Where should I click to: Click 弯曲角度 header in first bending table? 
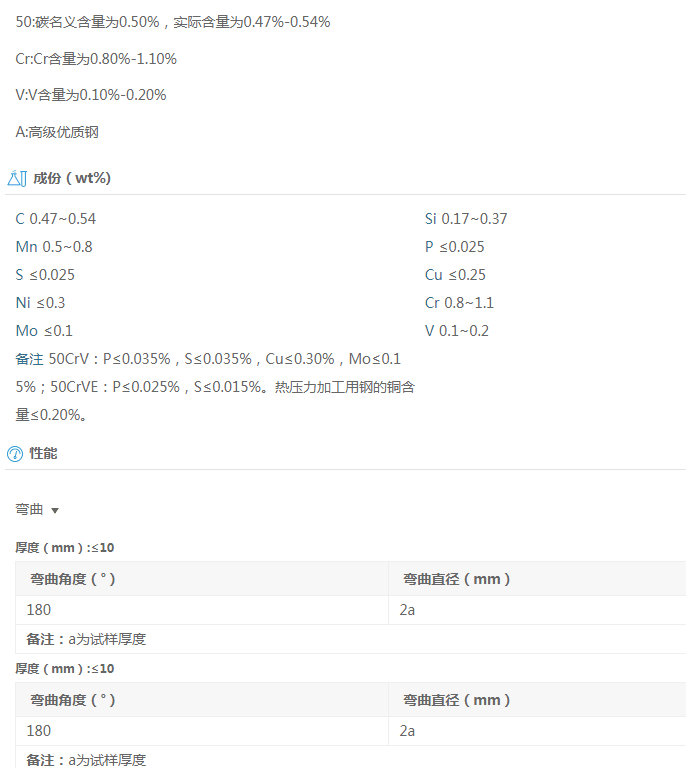pyautogui.click(x=73, y=579)
